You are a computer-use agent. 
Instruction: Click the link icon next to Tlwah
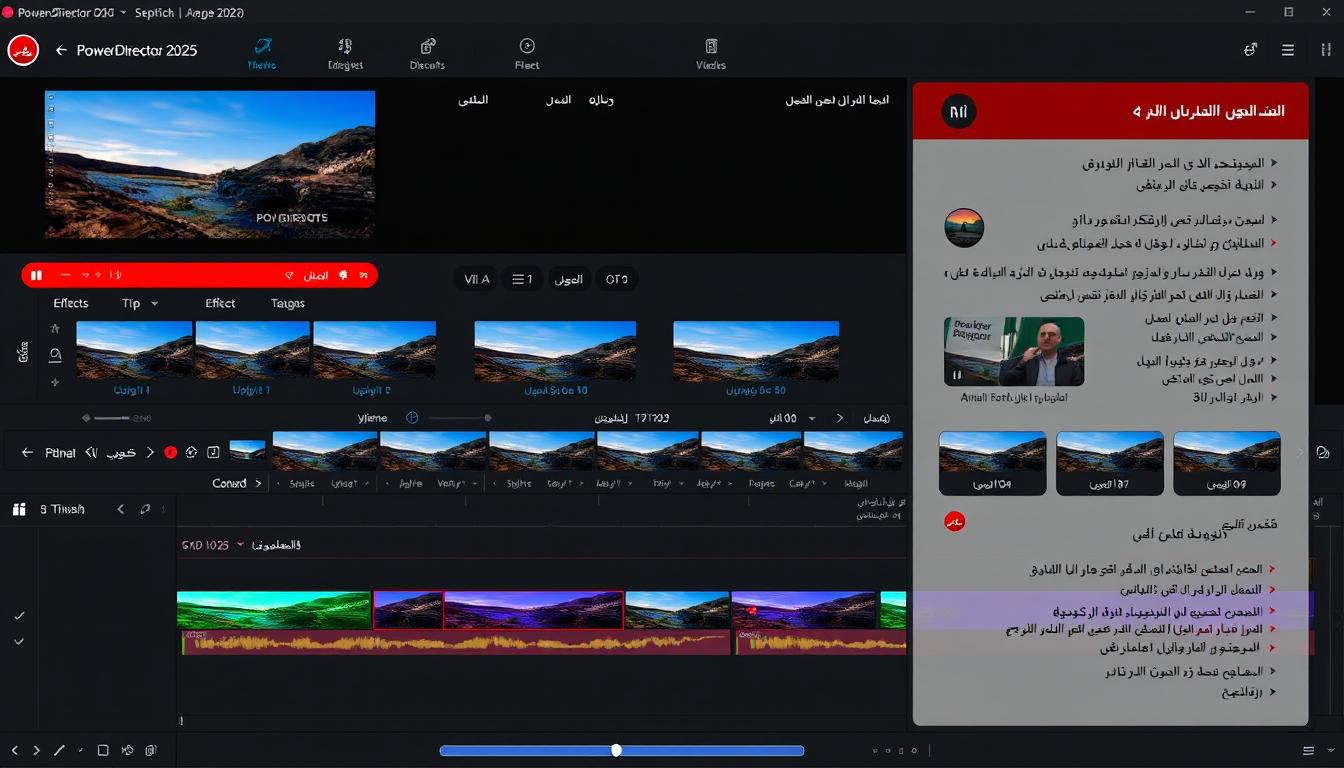pos(146,509)
